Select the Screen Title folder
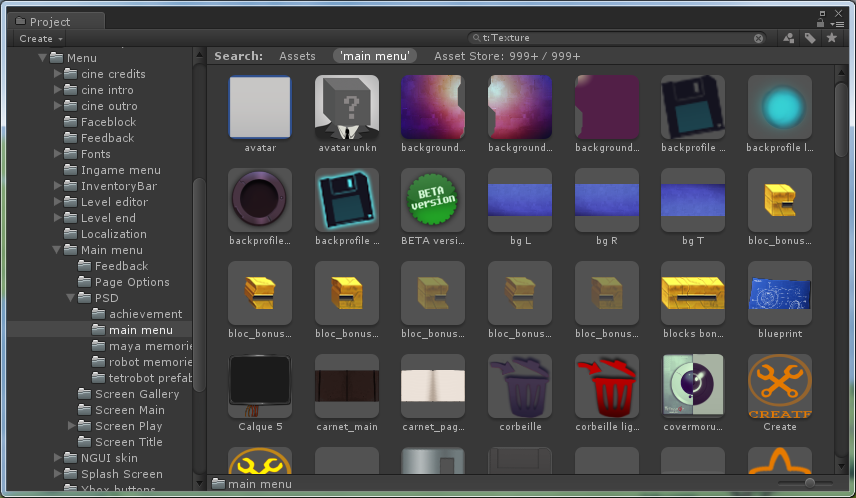Viewport: 856px width, 498px height. click(x=120, y=442)
